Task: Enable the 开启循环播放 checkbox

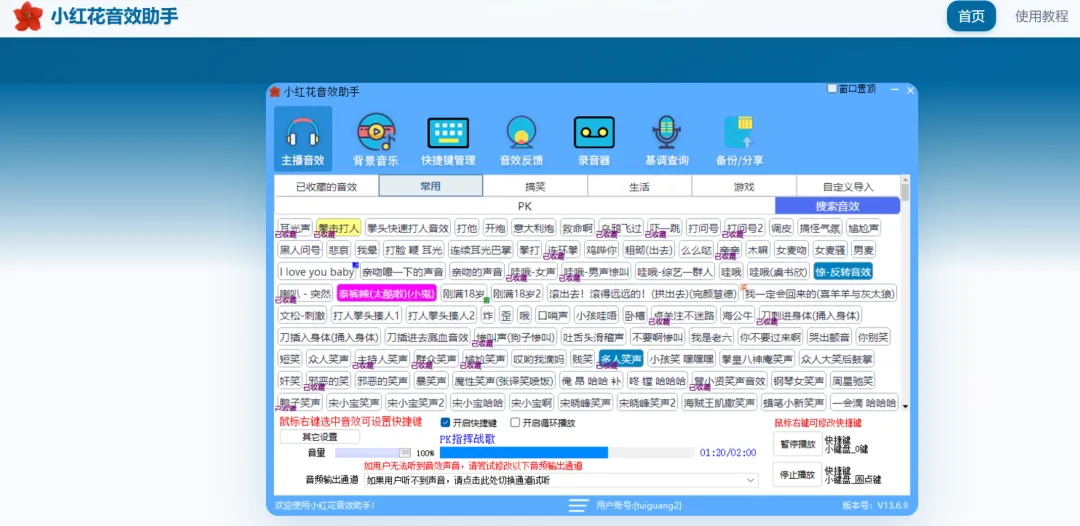Action: tap(515, 423)
